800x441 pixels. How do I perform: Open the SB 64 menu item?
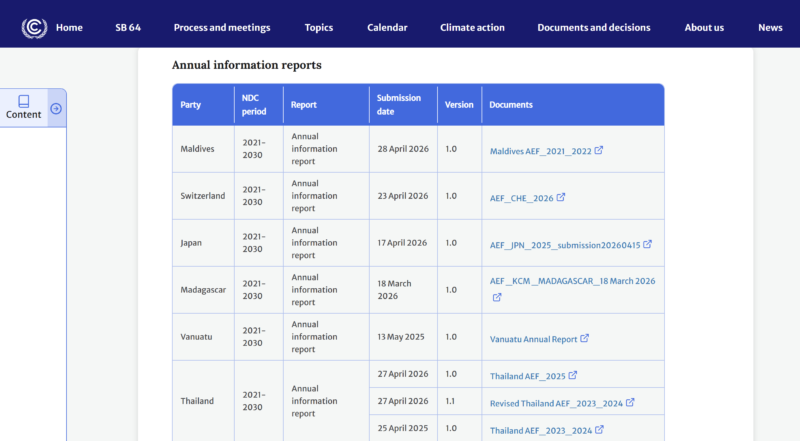point(128,27)
